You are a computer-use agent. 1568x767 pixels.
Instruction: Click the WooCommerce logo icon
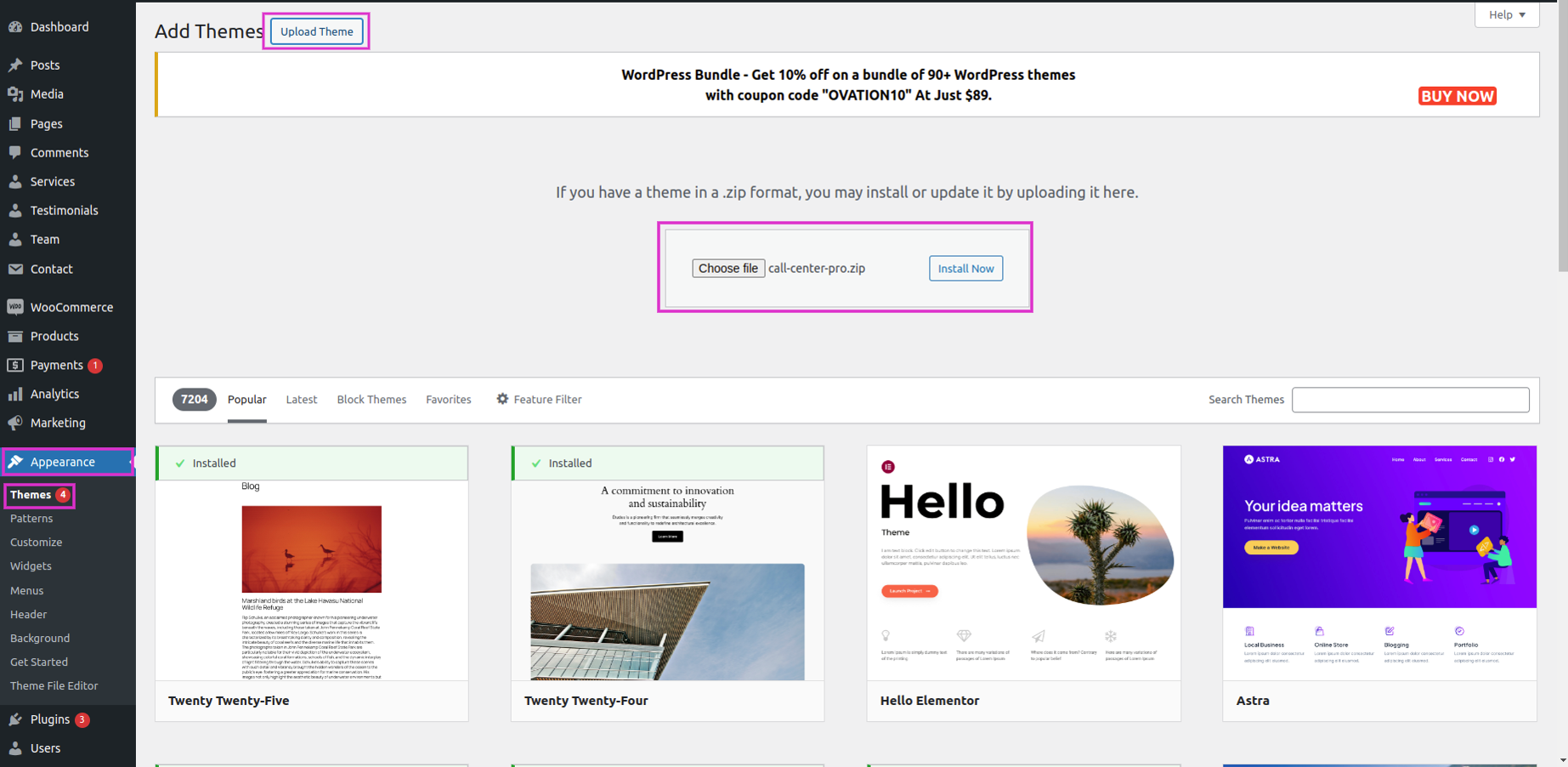pos(15,307)
